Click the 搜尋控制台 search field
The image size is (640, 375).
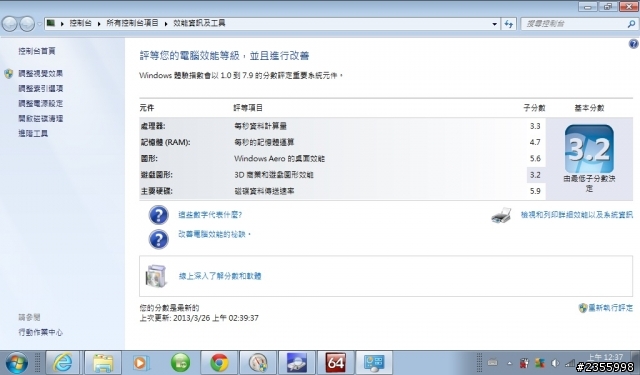(575, 24)
